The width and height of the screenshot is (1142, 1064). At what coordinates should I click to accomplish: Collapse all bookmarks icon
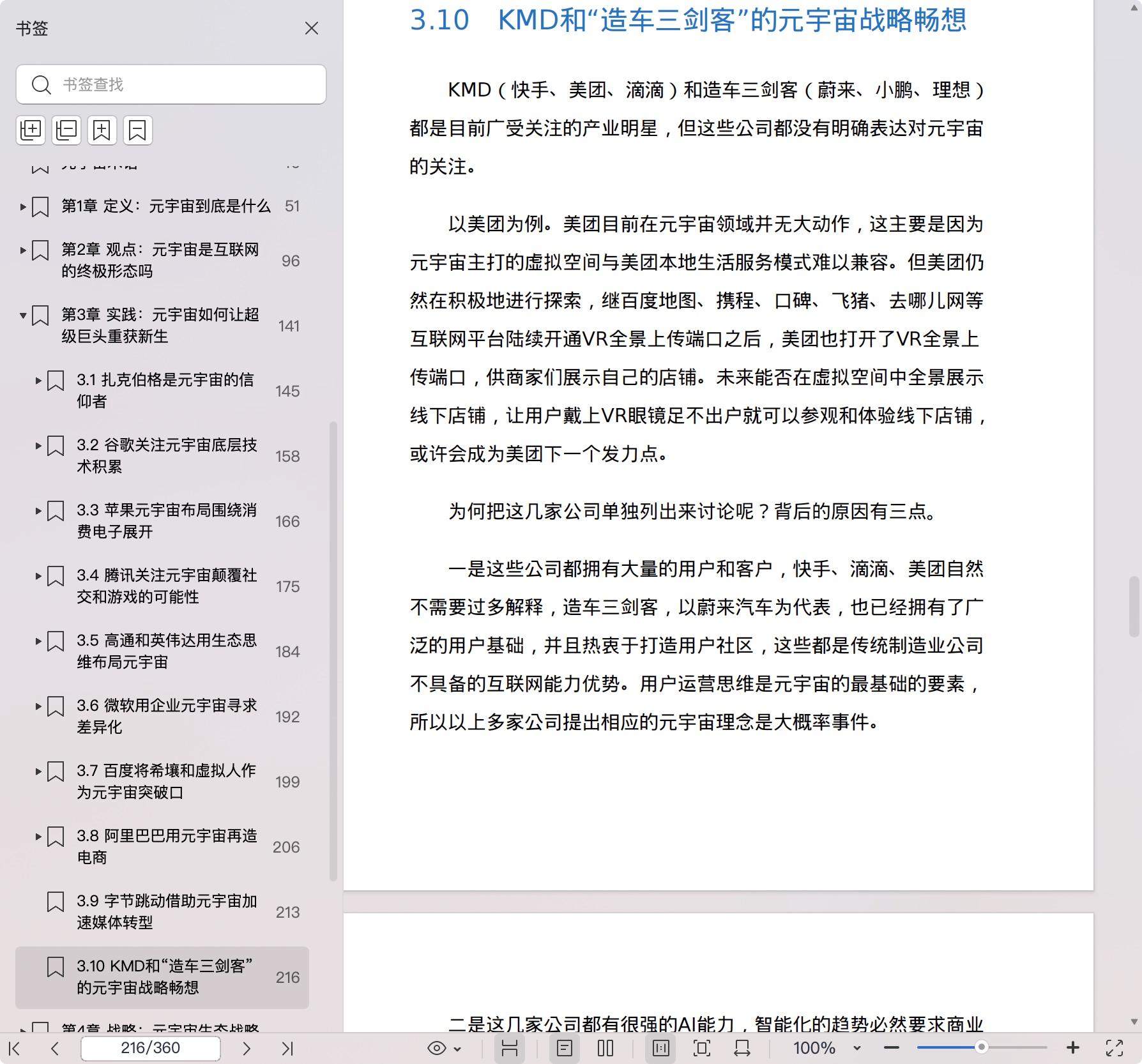(x=66, y=130)
